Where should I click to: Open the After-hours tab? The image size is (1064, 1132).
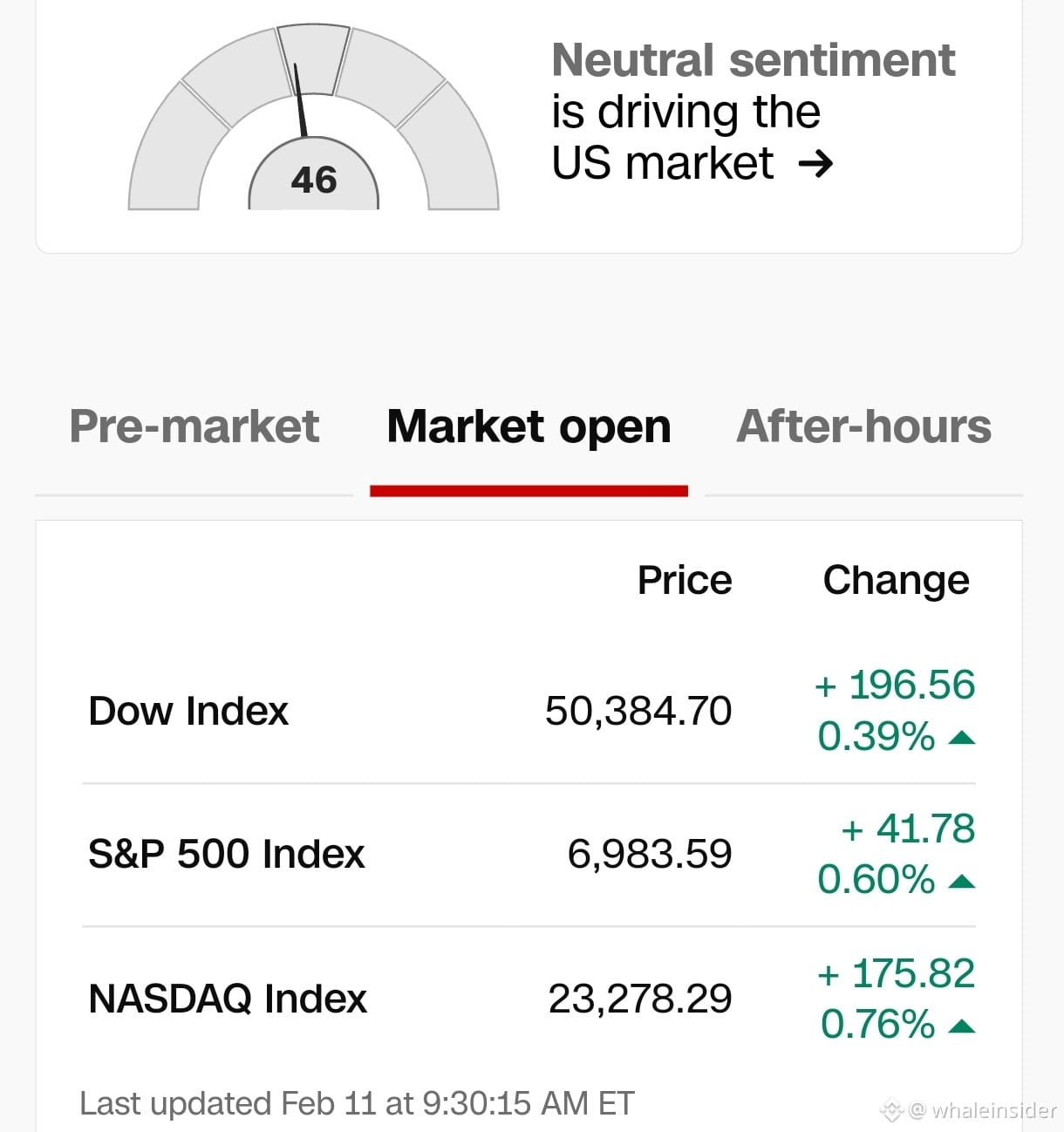(863, 426)
